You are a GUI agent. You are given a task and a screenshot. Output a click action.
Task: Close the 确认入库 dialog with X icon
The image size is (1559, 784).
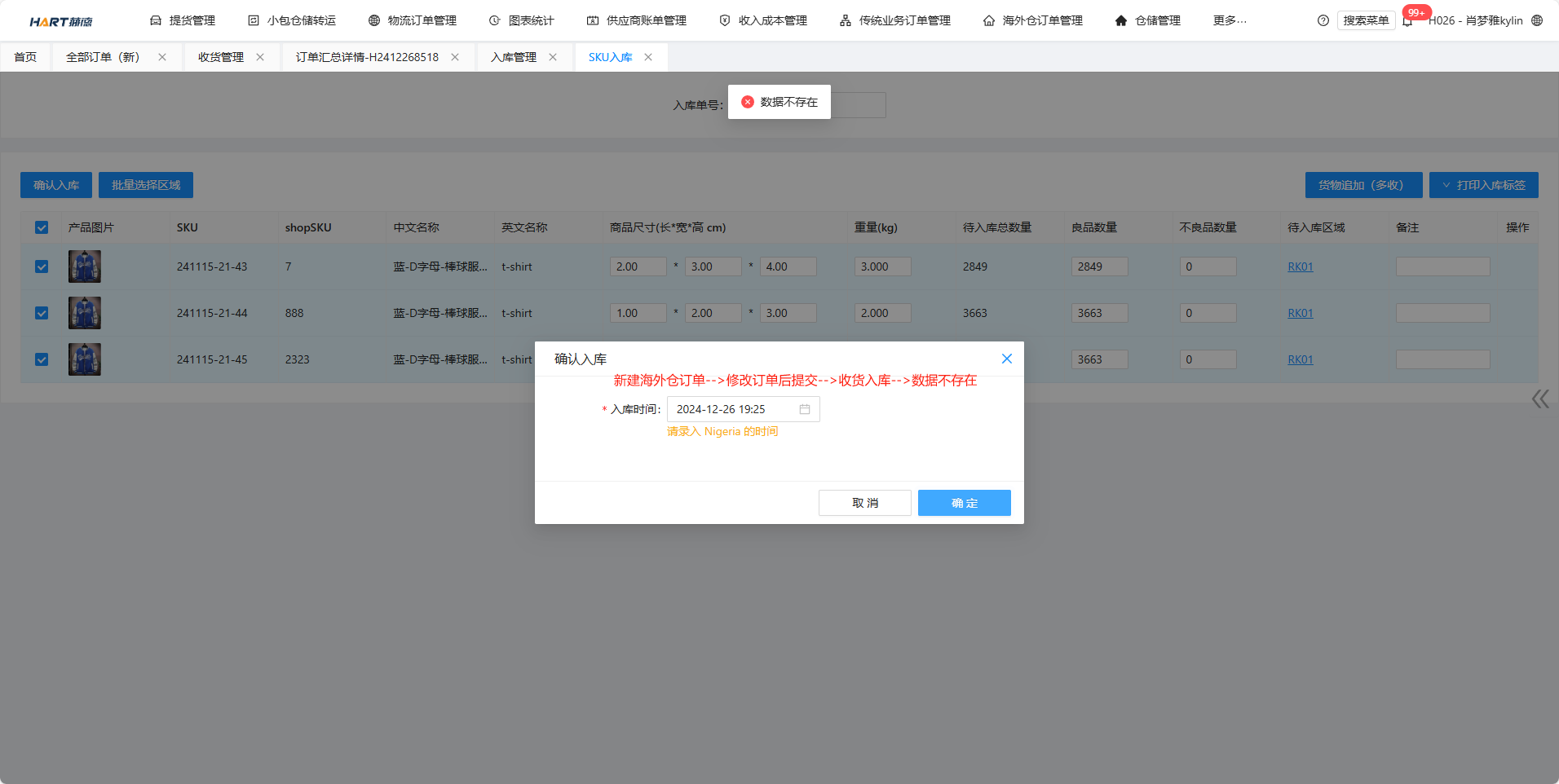tap(1007, 359)
